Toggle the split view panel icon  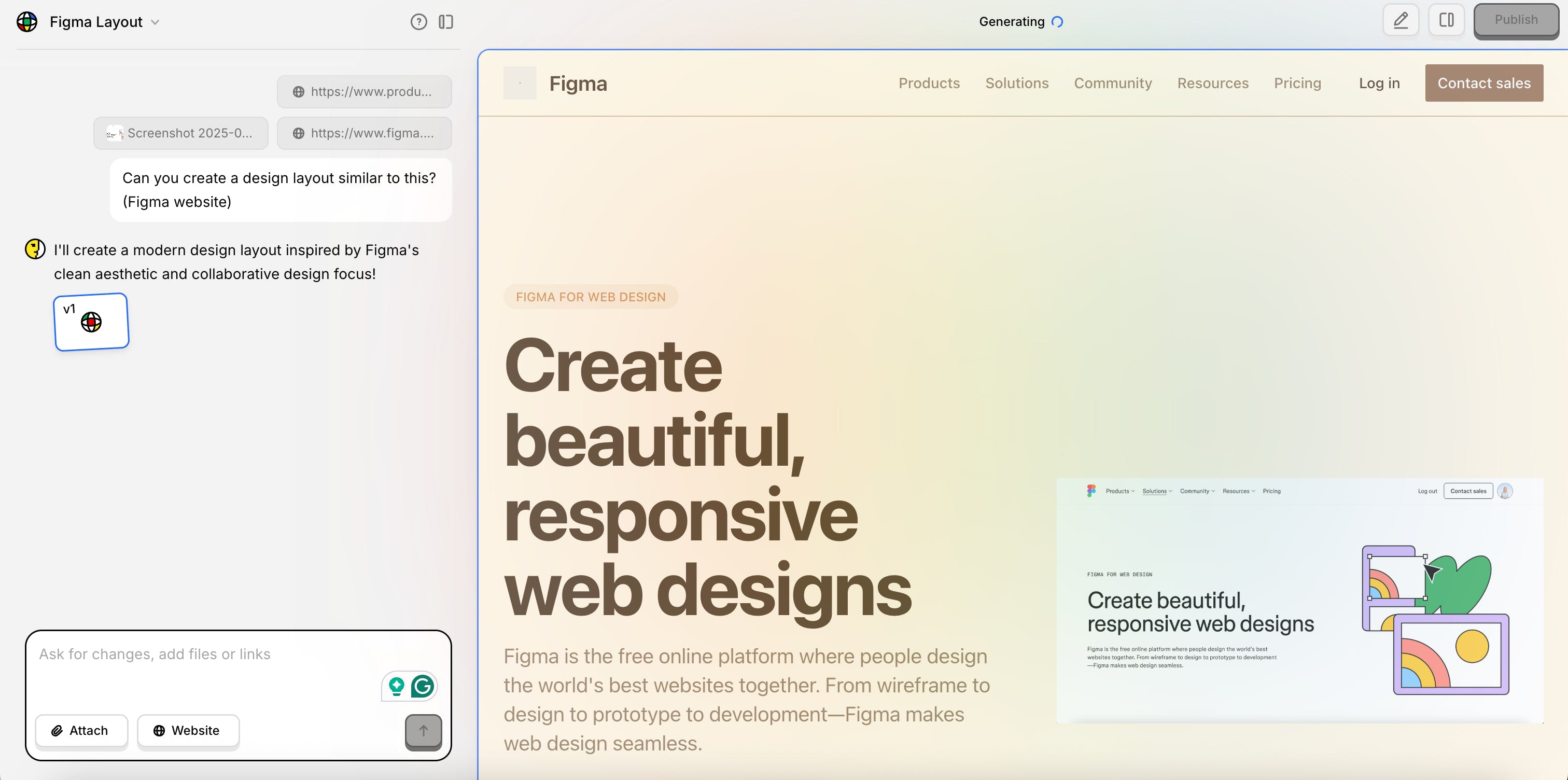tap(1446, 20)
